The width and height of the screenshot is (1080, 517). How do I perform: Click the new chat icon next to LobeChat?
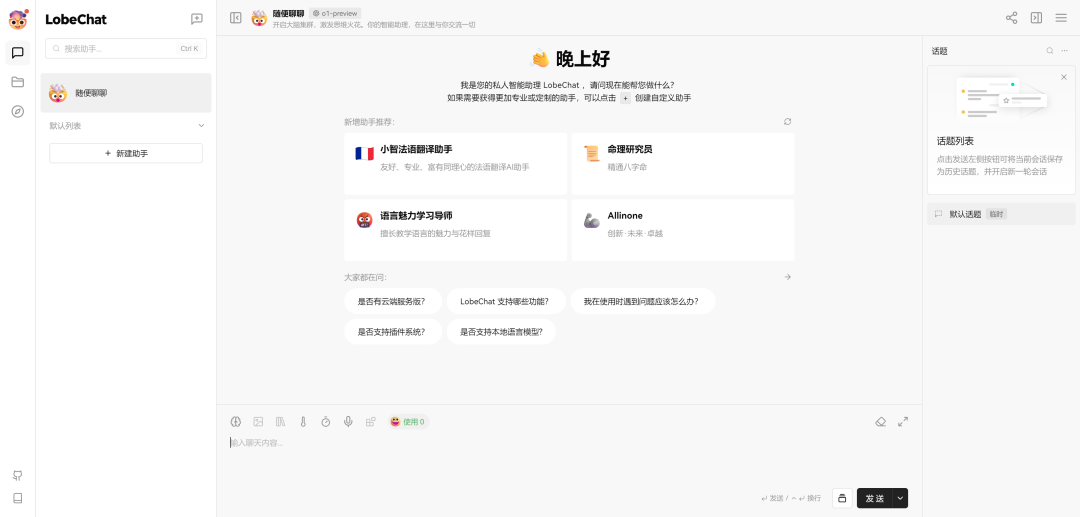[x=197, y=19]
